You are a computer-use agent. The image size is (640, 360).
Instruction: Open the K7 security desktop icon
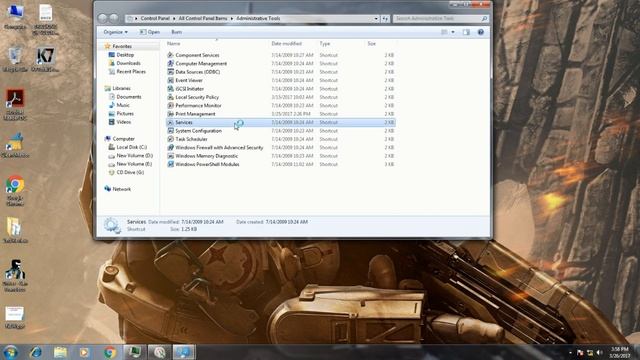point(45,60)
